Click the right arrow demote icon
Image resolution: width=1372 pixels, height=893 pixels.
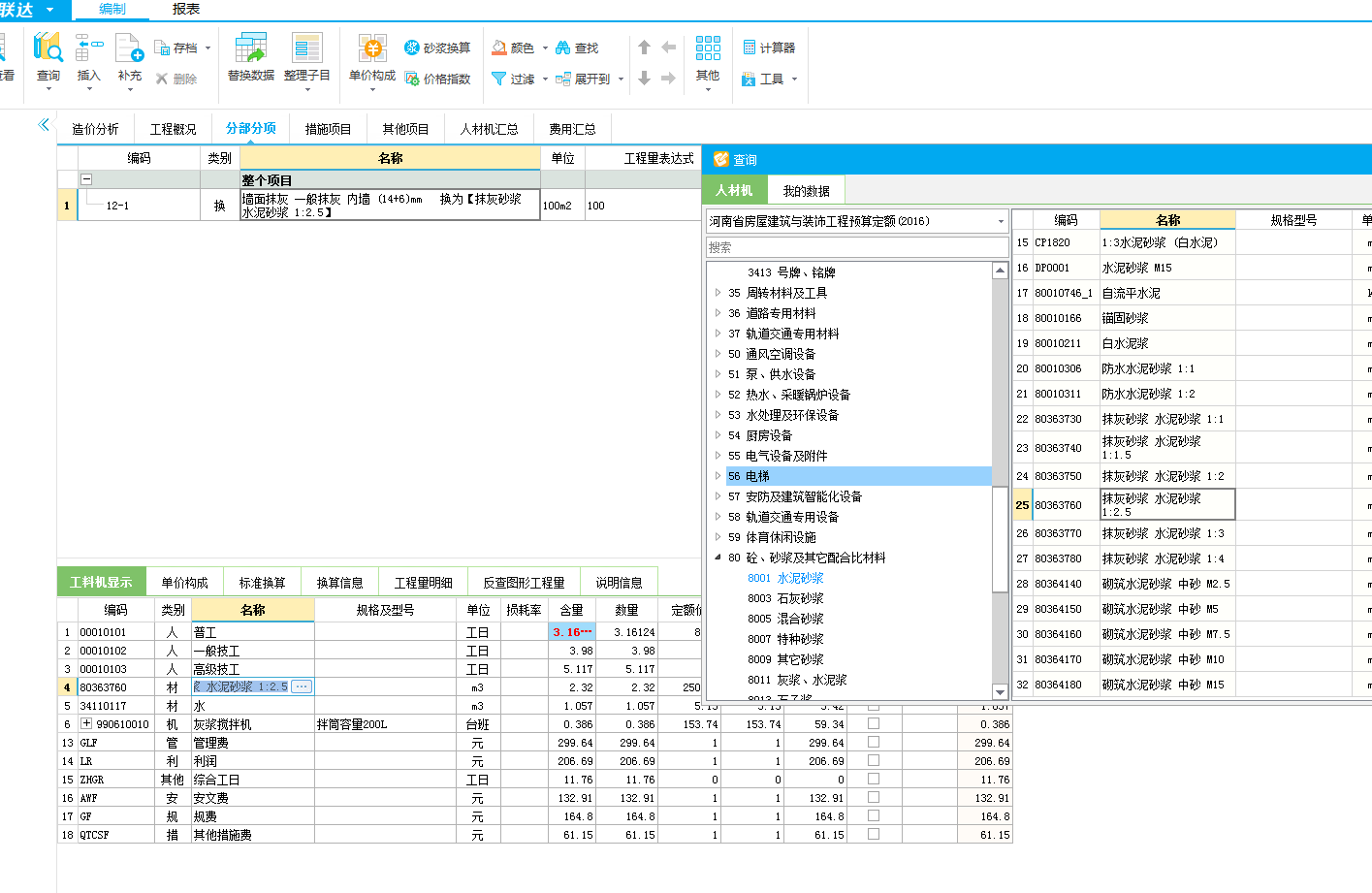(668, 78)
